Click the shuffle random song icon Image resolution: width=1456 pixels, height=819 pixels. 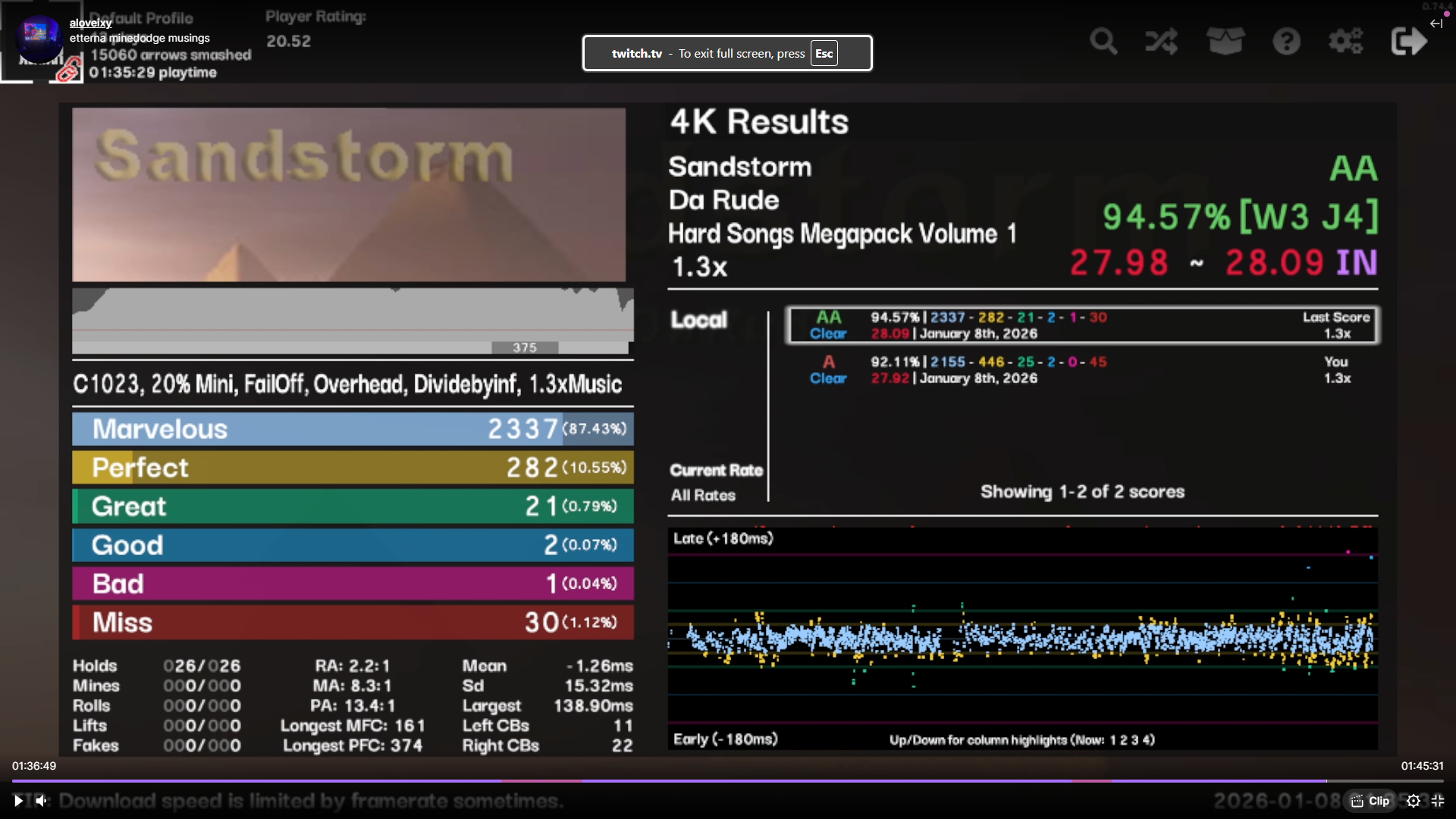coord(1162,41)
